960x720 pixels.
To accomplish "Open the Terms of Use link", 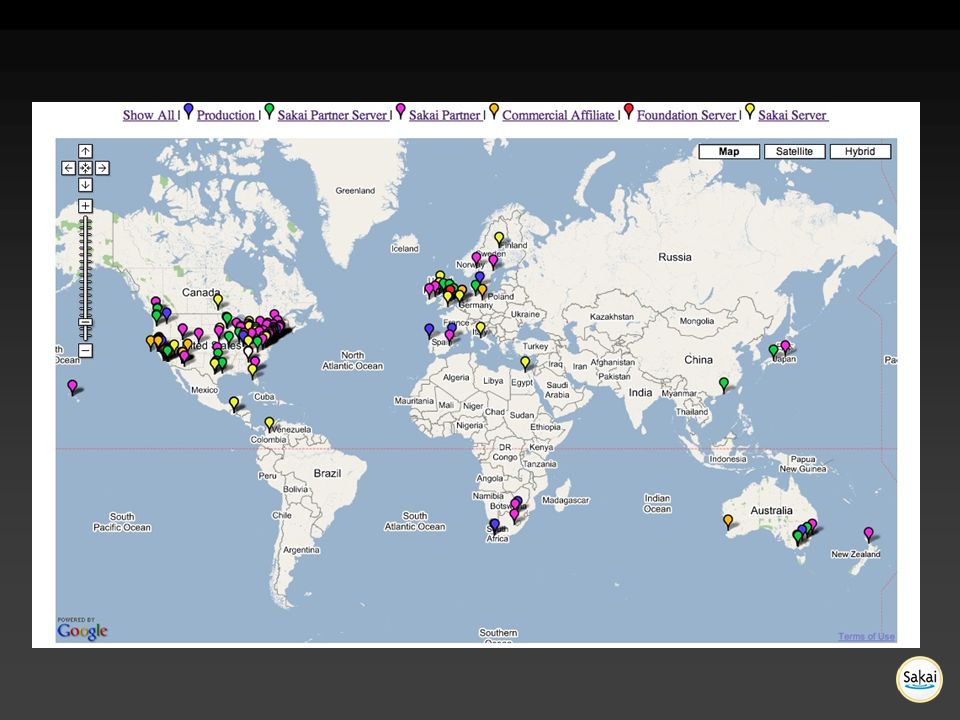I will 866,637.
